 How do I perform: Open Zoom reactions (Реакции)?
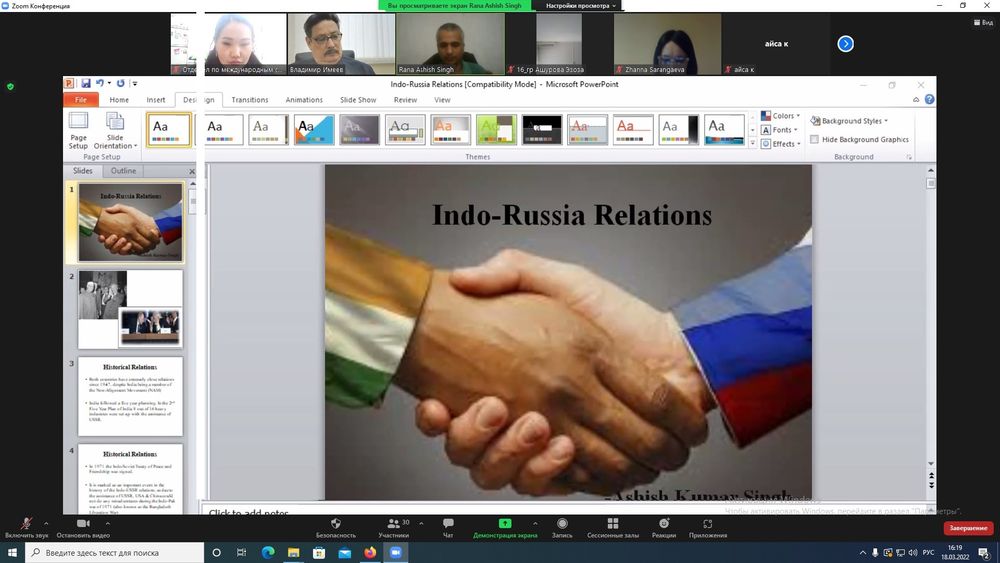pyautogui.click(x=664, y=527)
